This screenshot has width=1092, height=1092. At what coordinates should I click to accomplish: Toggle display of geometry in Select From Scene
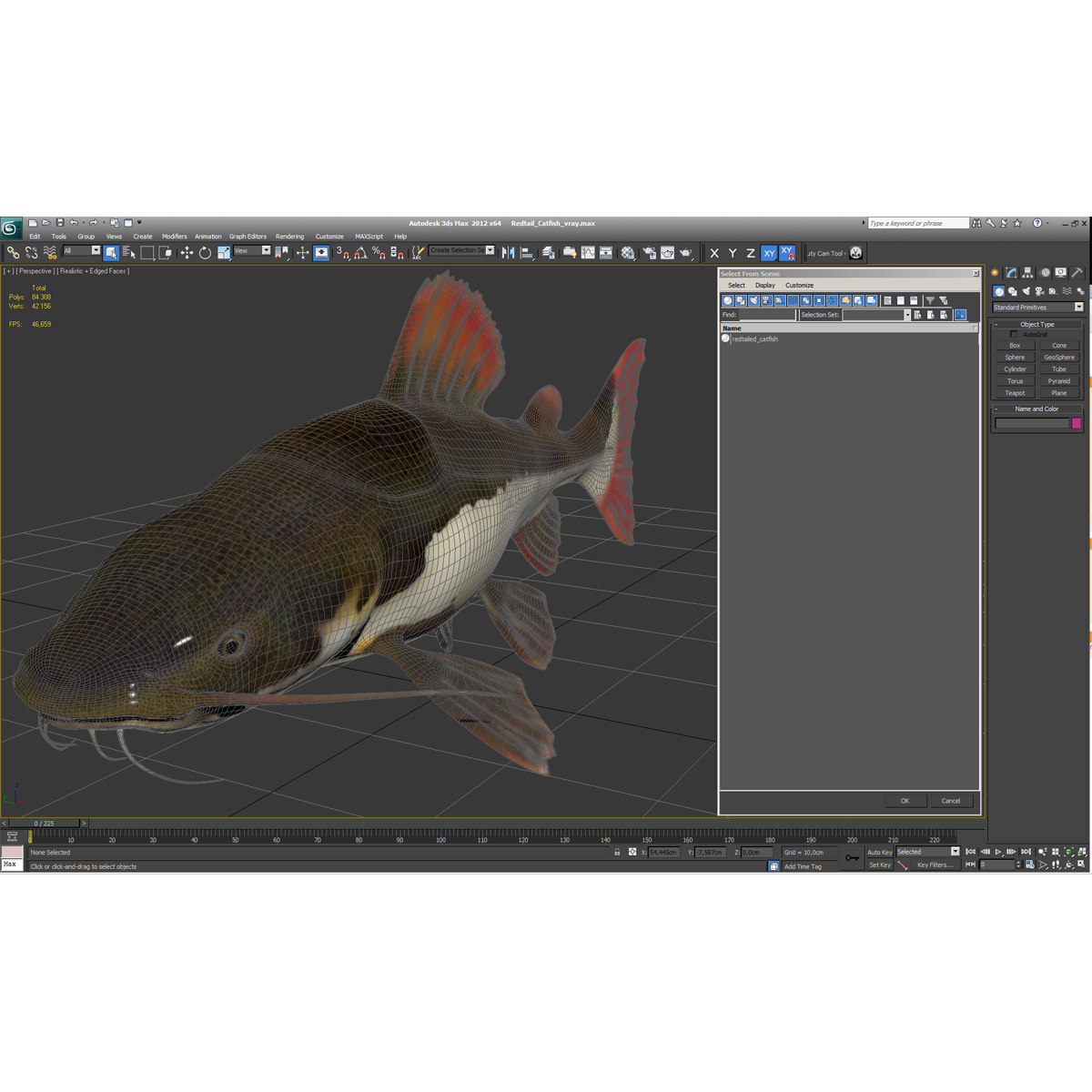[x=728, y=300]
